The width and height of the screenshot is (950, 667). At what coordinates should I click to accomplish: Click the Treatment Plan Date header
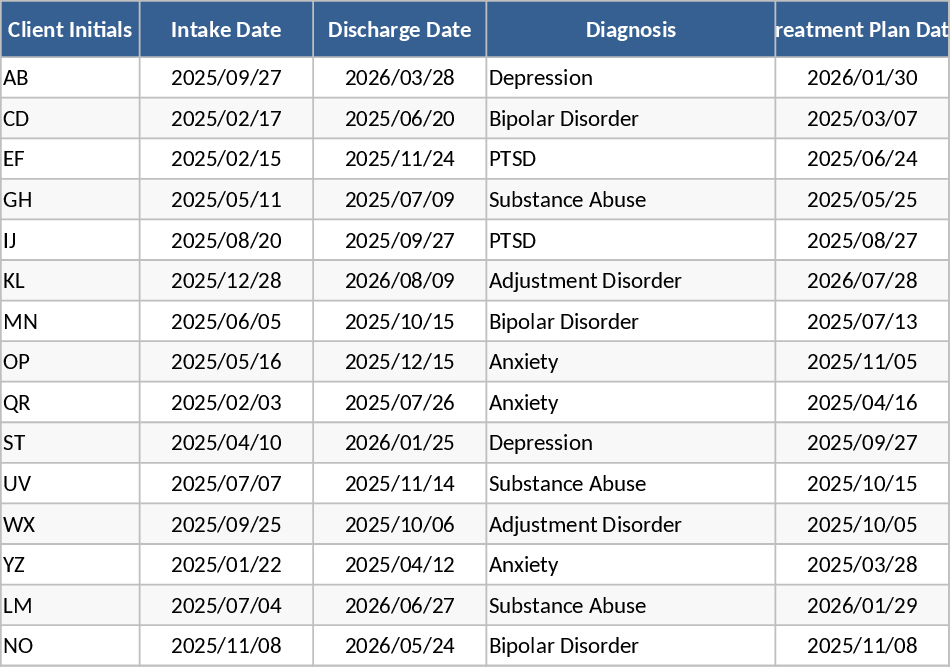[861, 30]
